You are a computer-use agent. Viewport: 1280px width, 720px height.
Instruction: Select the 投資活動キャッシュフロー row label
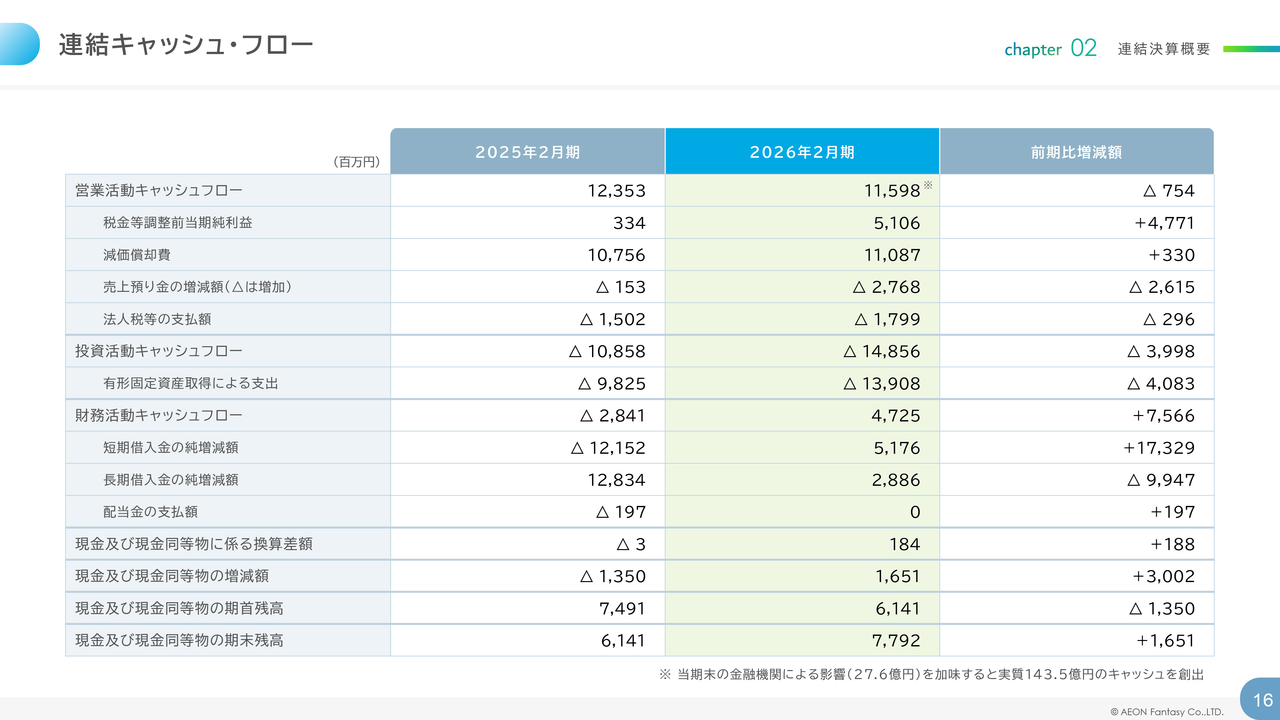(159, 351)
